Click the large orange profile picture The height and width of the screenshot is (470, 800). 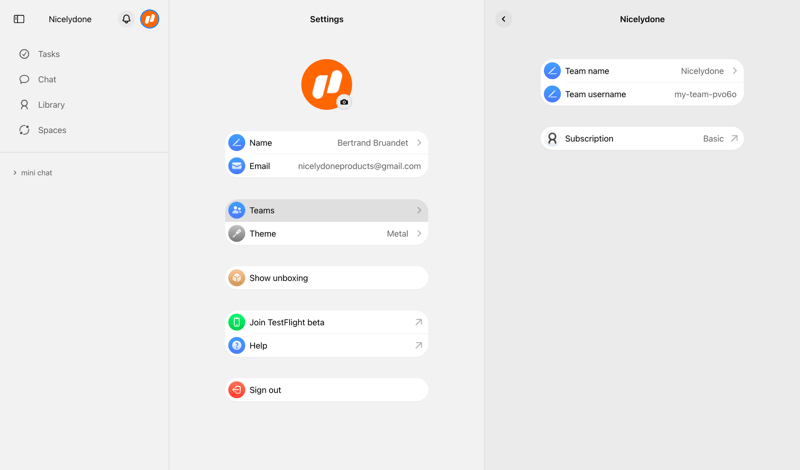327,84
